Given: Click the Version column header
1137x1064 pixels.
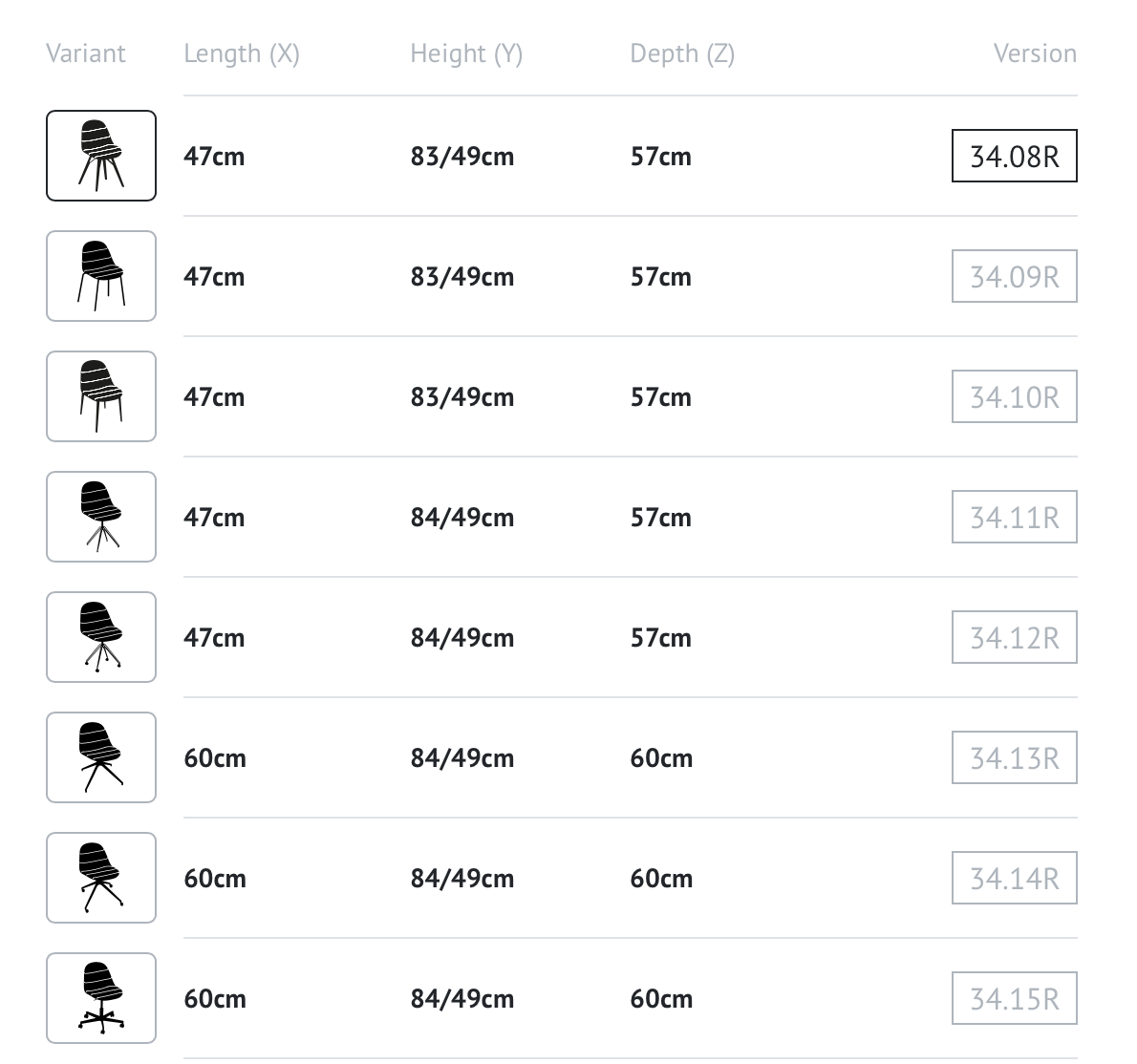Looking at the screenshot, I should pos(1035,53).
